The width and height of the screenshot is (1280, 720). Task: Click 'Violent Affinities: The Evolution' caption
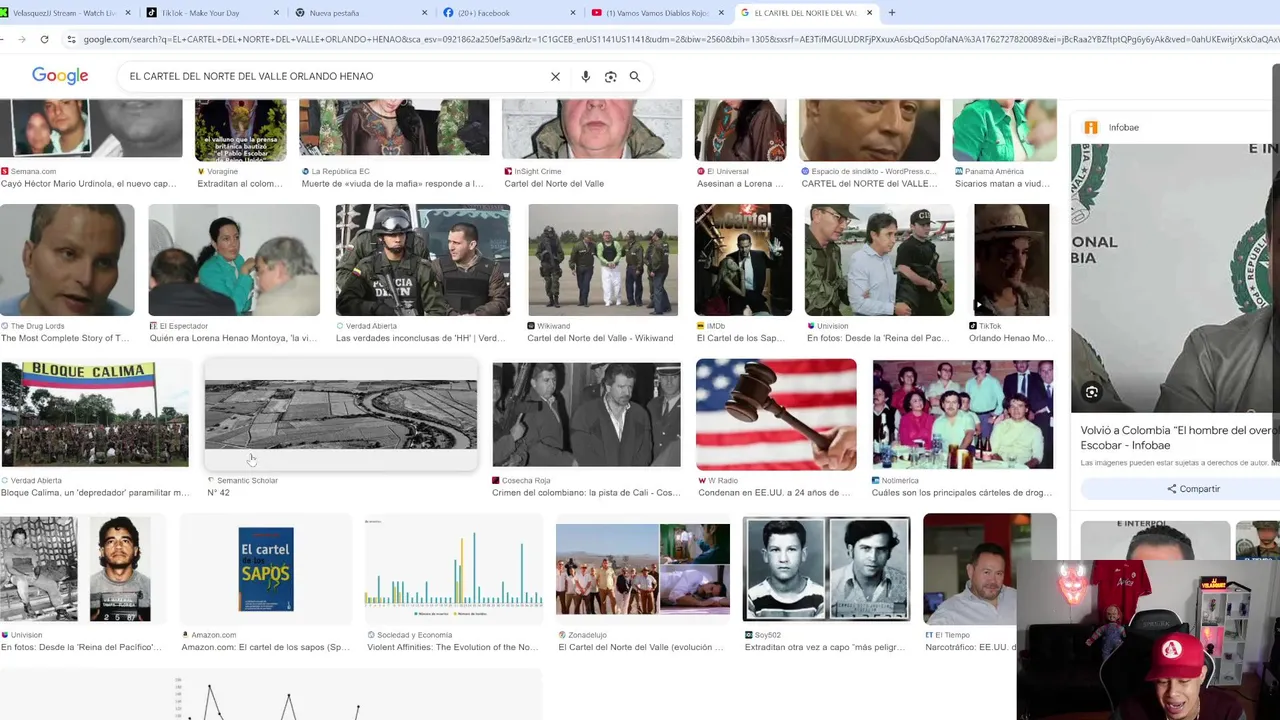click(453, 647)
